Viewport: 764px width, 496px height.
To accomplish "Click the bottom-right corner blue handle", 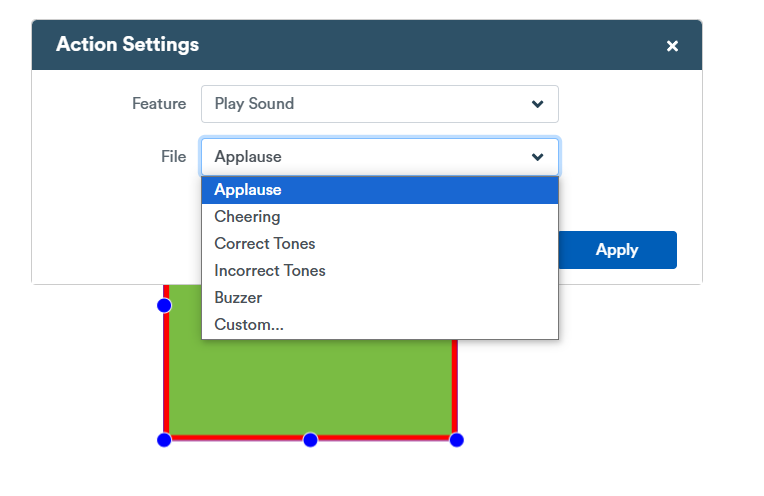I will click(457, 440).
